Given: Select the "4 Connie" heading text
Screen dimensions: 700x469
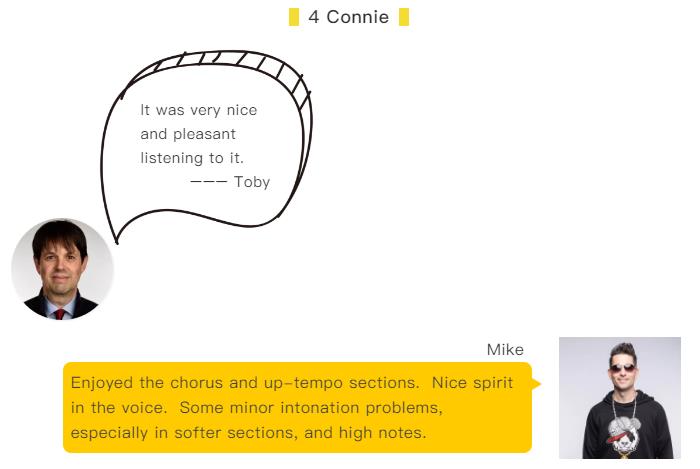Looking at the screenshot, I should [349, 17].
